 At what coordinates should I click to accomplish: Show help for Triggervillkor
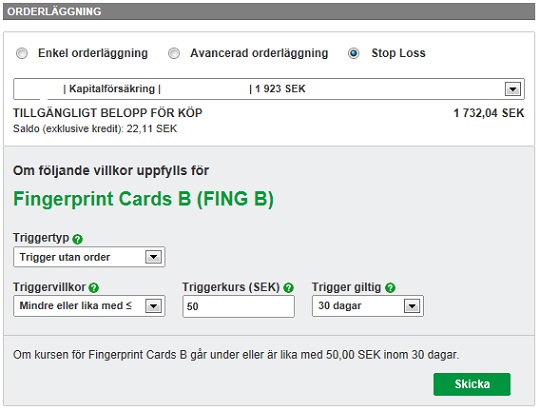tap(94, 288)
